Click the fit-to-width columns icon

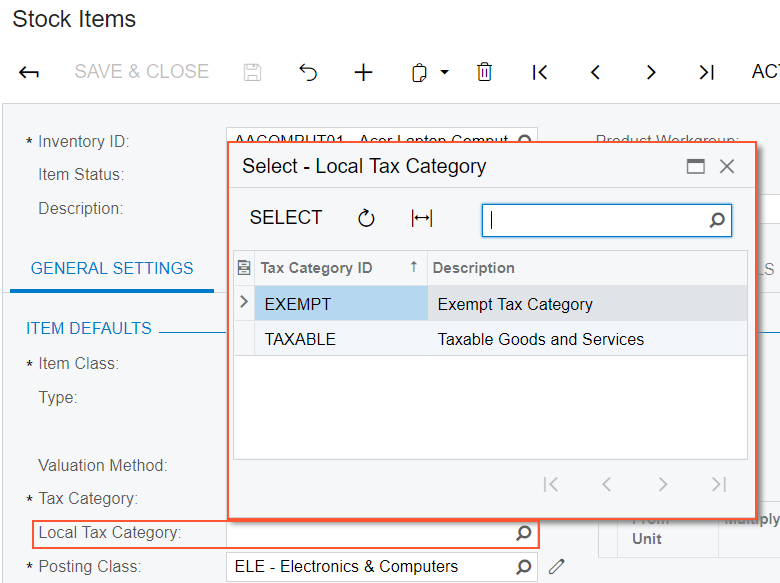422,218
